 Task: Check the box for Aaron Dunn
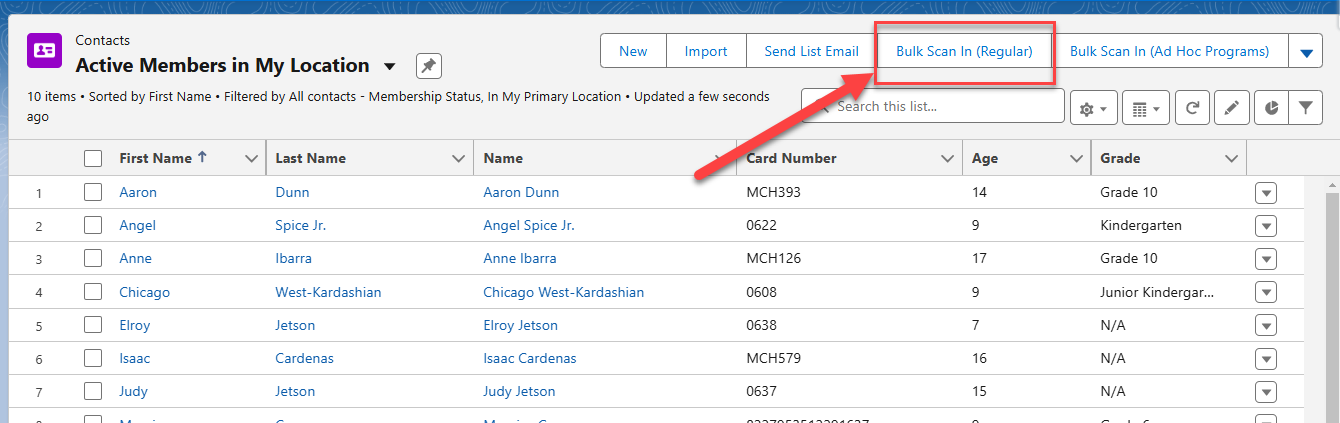[93, 192]
